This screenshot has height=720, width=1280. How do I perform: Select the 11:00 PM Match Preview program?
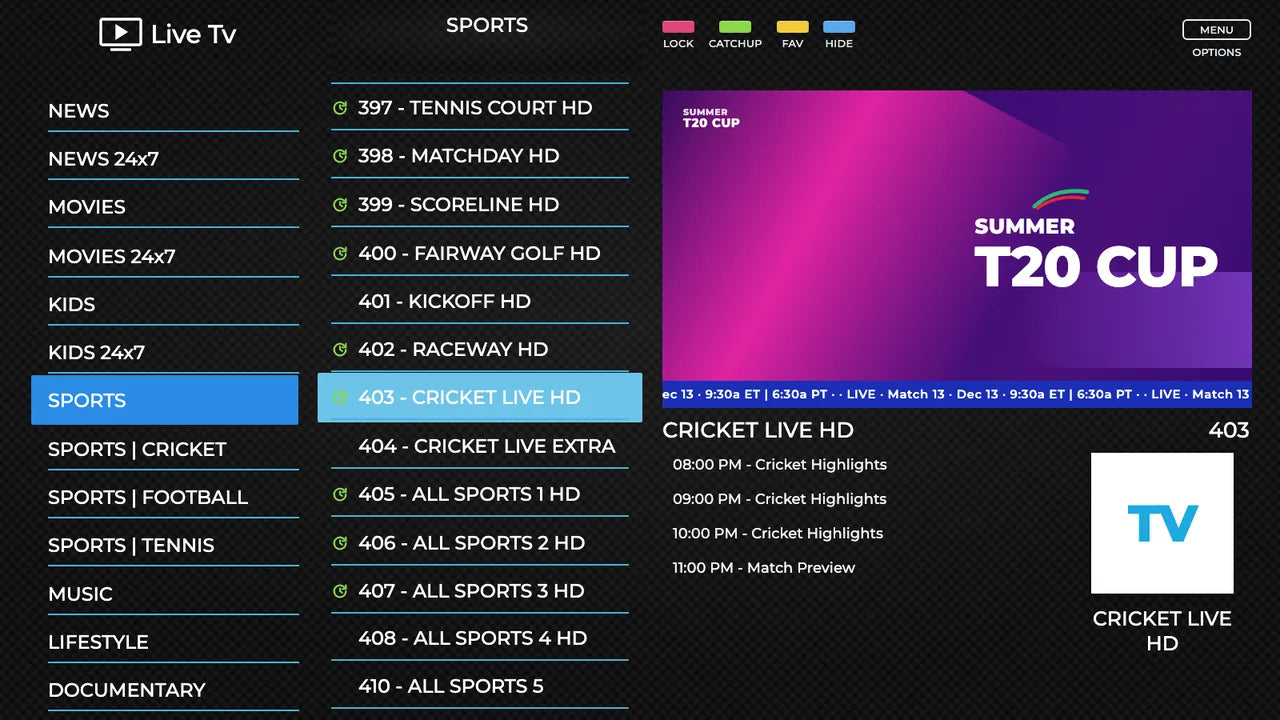click(764, 568)
